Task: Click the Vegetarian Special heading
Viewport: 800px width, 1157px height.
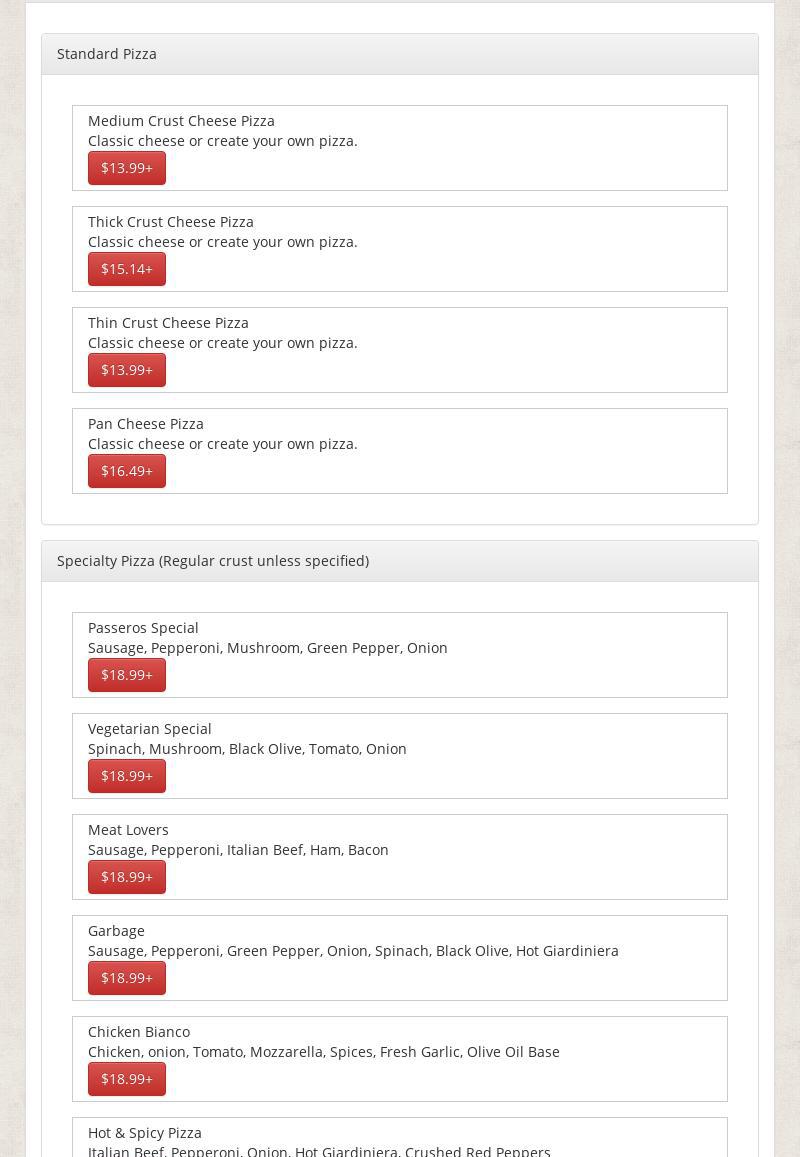Action: coord(150,729)
